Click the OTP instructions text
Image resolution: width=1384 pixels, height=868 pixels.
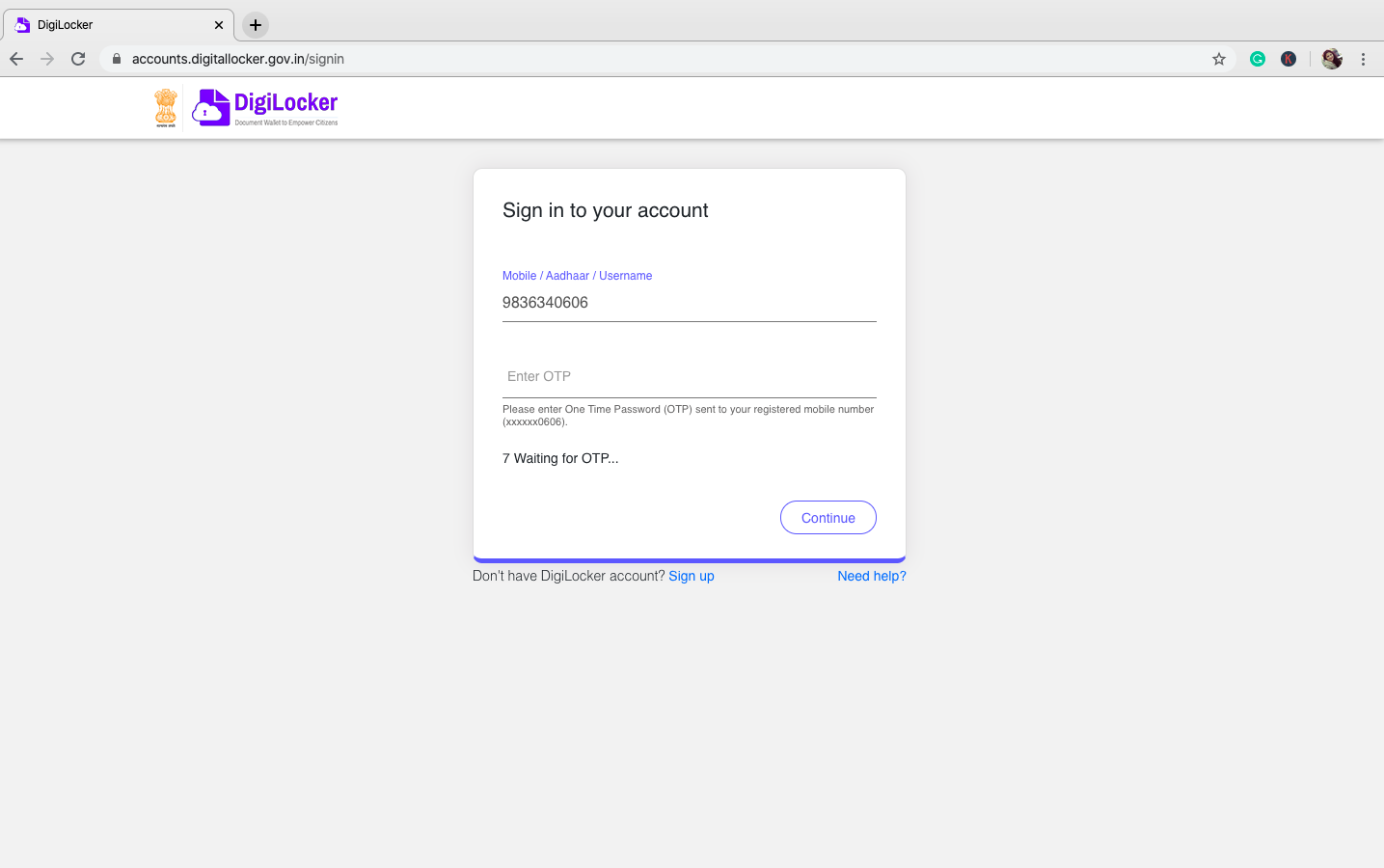click(x=689, y=416)
